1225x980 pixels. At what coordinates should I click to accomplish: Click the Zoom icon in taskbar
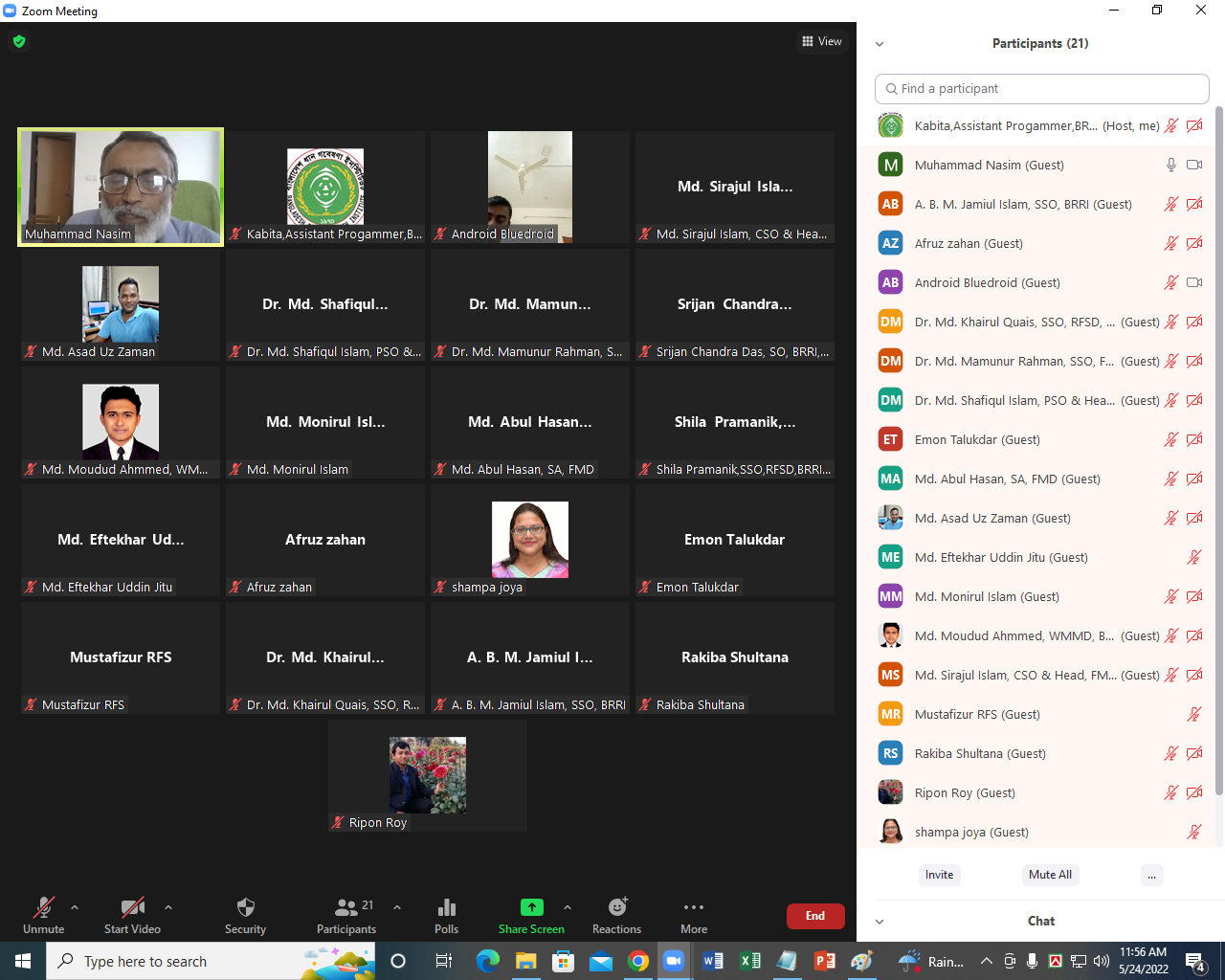674,961
